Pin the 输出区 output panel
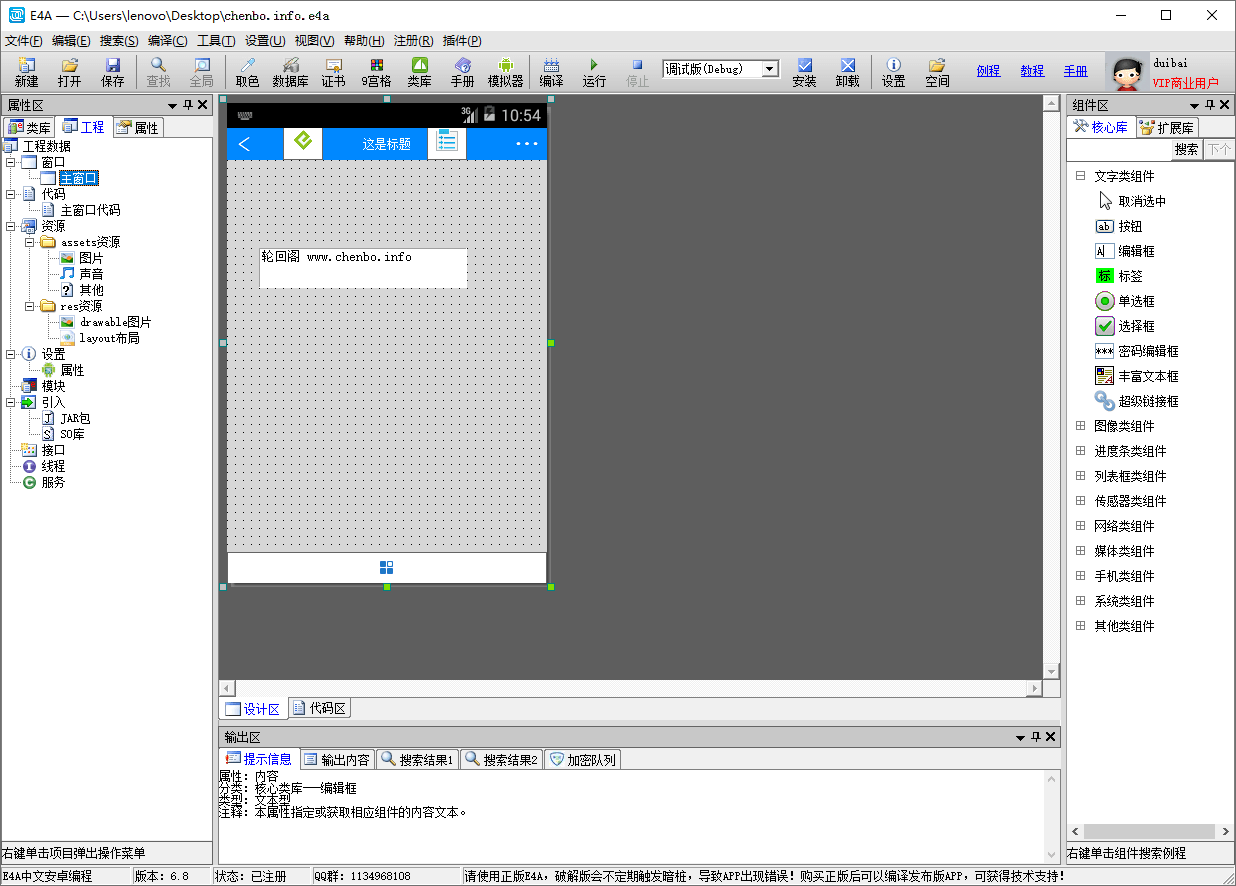Viewport: 1236px width, 886px height. 1035,737
